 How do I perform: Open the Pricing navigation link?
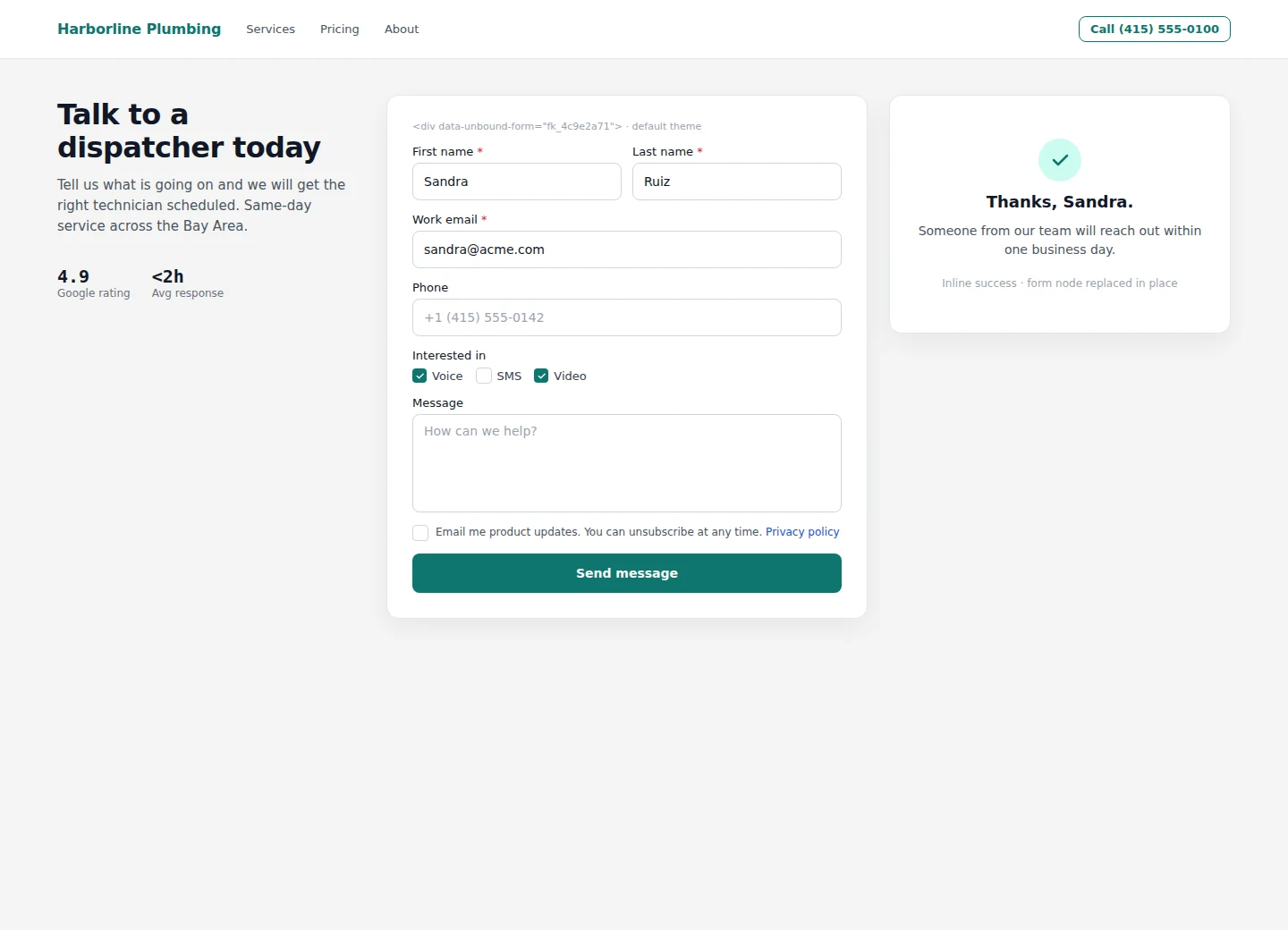click(340, 29)
